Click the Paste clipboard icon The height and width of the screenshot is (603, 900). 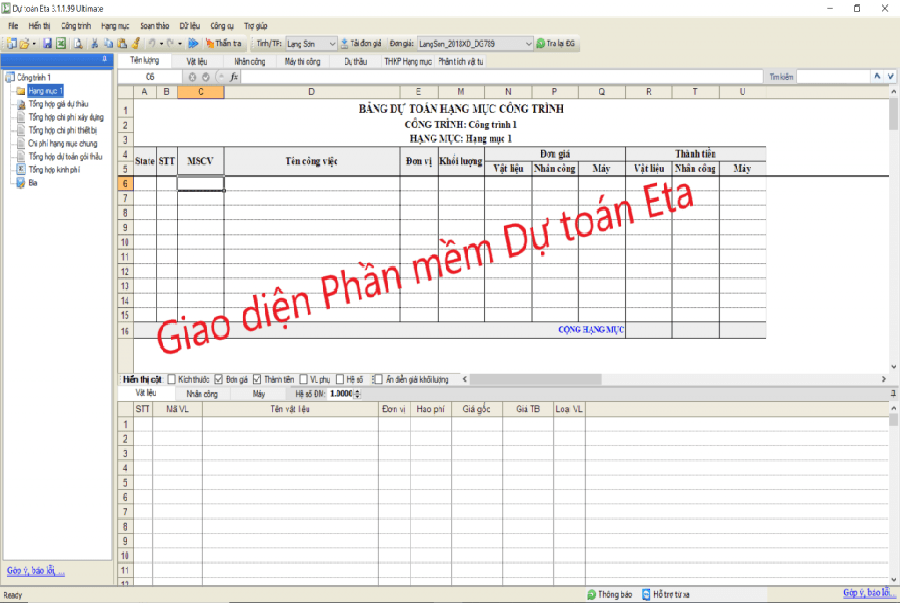(122, 44)
